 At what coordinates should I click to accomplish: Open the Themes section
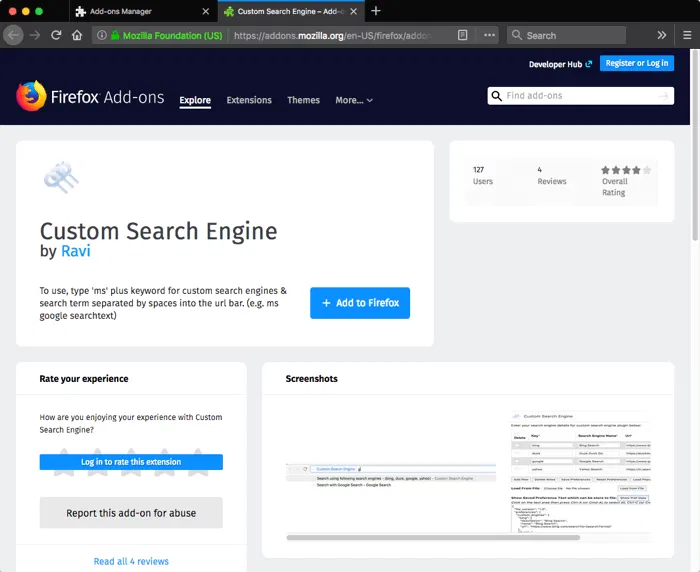tap(304, 100)
